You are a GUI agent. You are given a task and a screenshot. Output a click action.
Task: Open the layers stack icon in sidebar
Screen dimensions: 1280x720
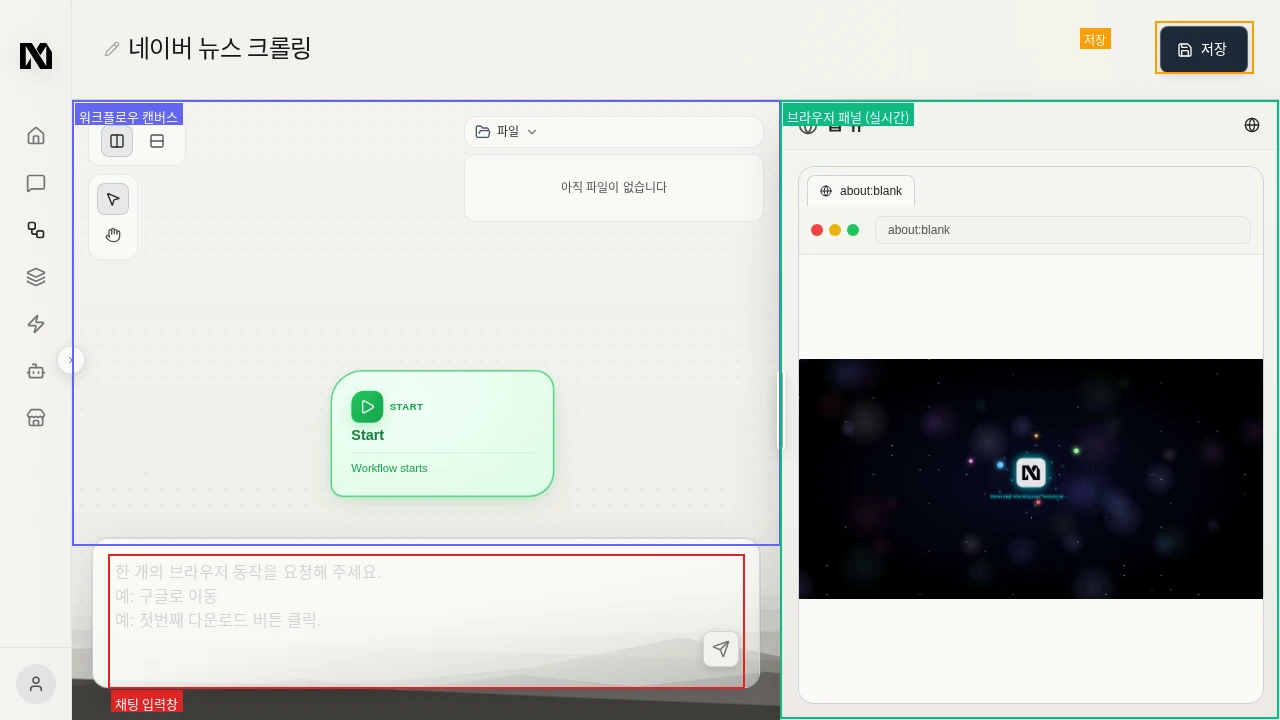tap(36, 277)
